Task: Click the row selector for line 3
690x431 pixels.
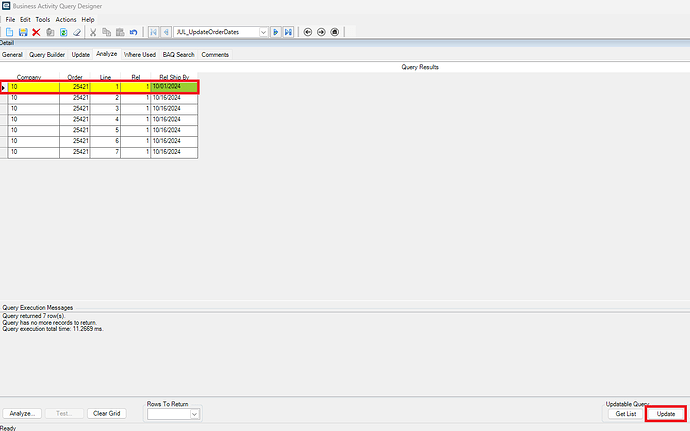Action: click(4, 108)
